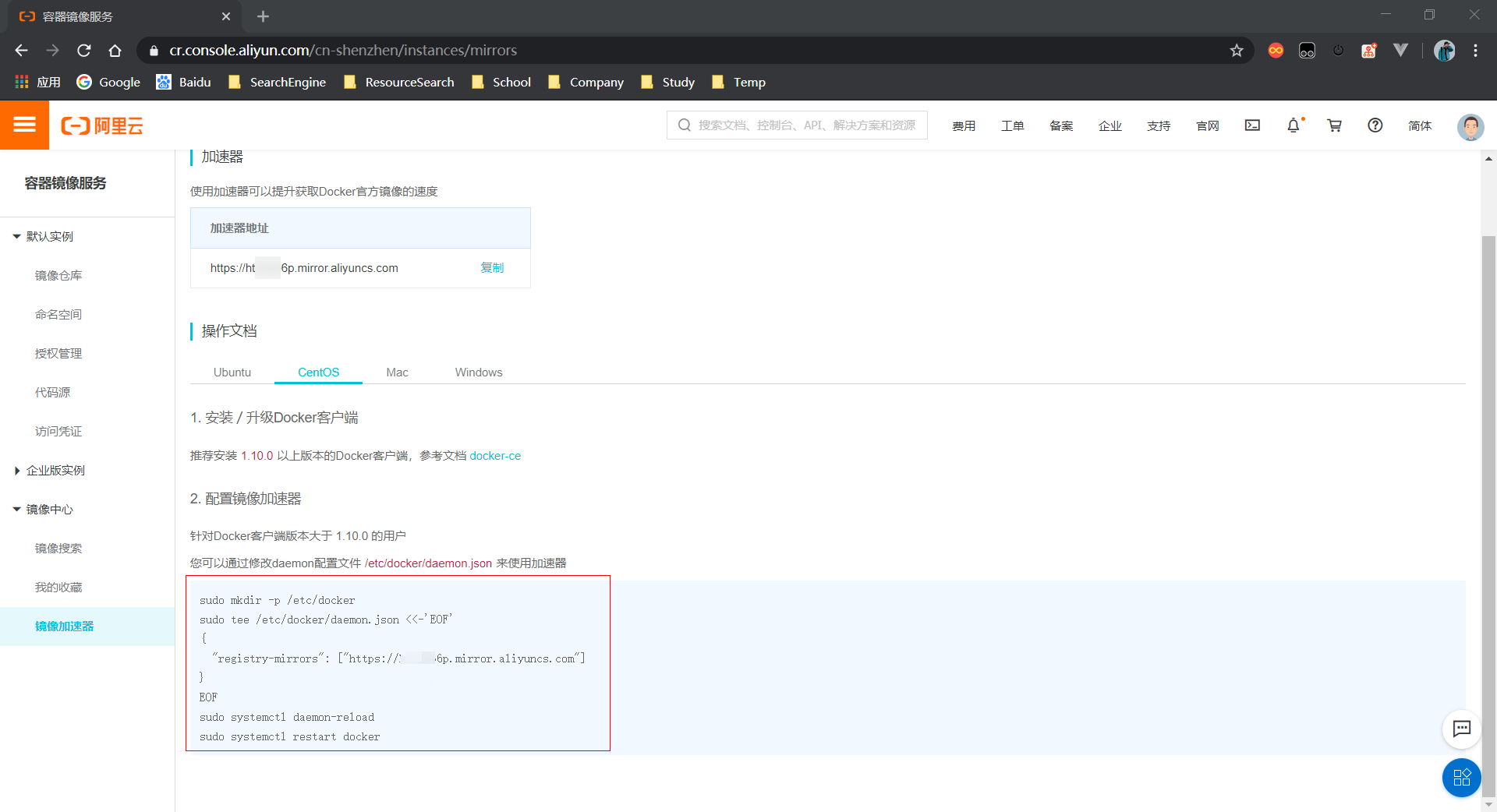Screen dimensions: 1497x812
Task: Switch to the Ubuntu tab
Action: click(232, 372)
